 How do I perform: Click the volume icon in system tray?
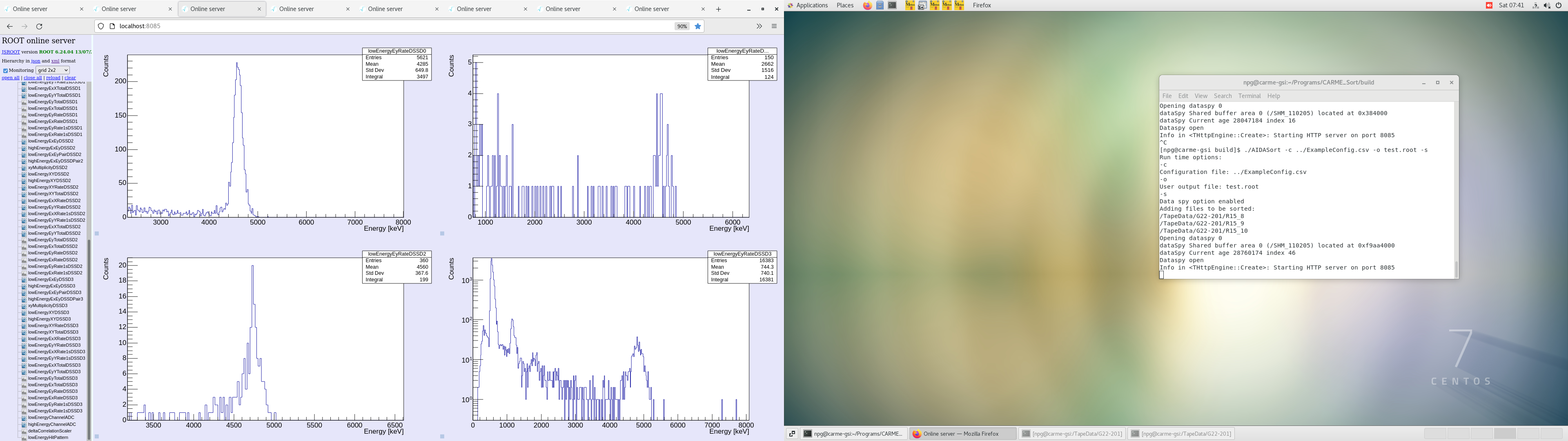tap(1547, 5)
